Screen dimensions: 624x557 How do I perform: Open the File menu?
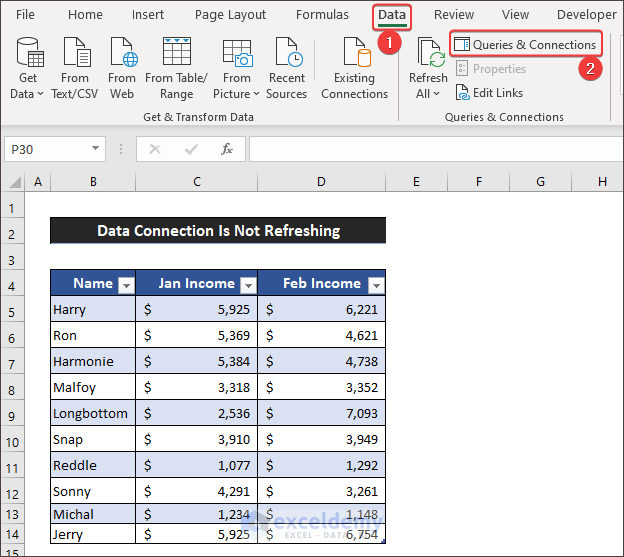(25, 15)
